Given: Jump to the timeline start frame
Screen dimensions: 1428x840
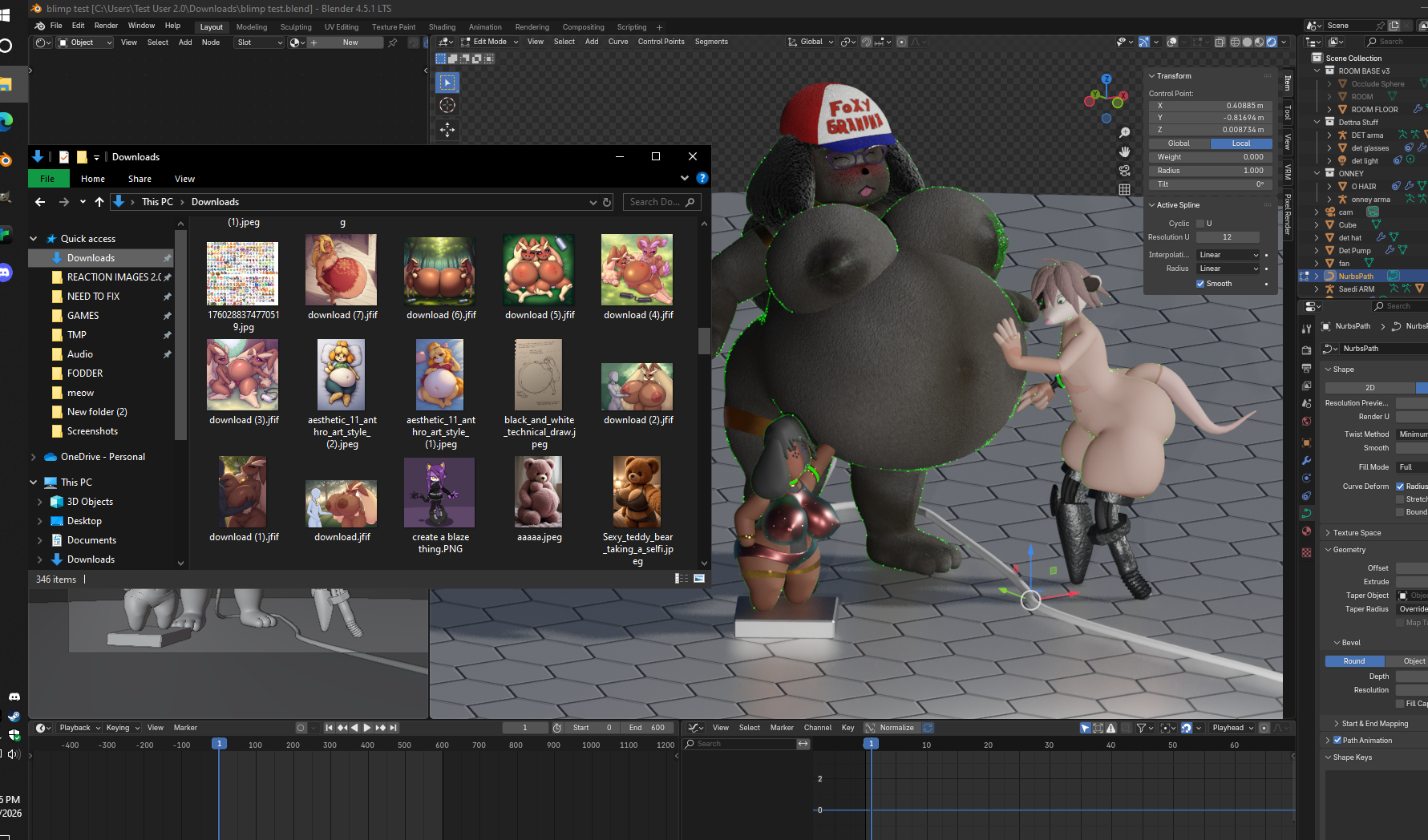Looking at the screenshot, I should point(329,728).
